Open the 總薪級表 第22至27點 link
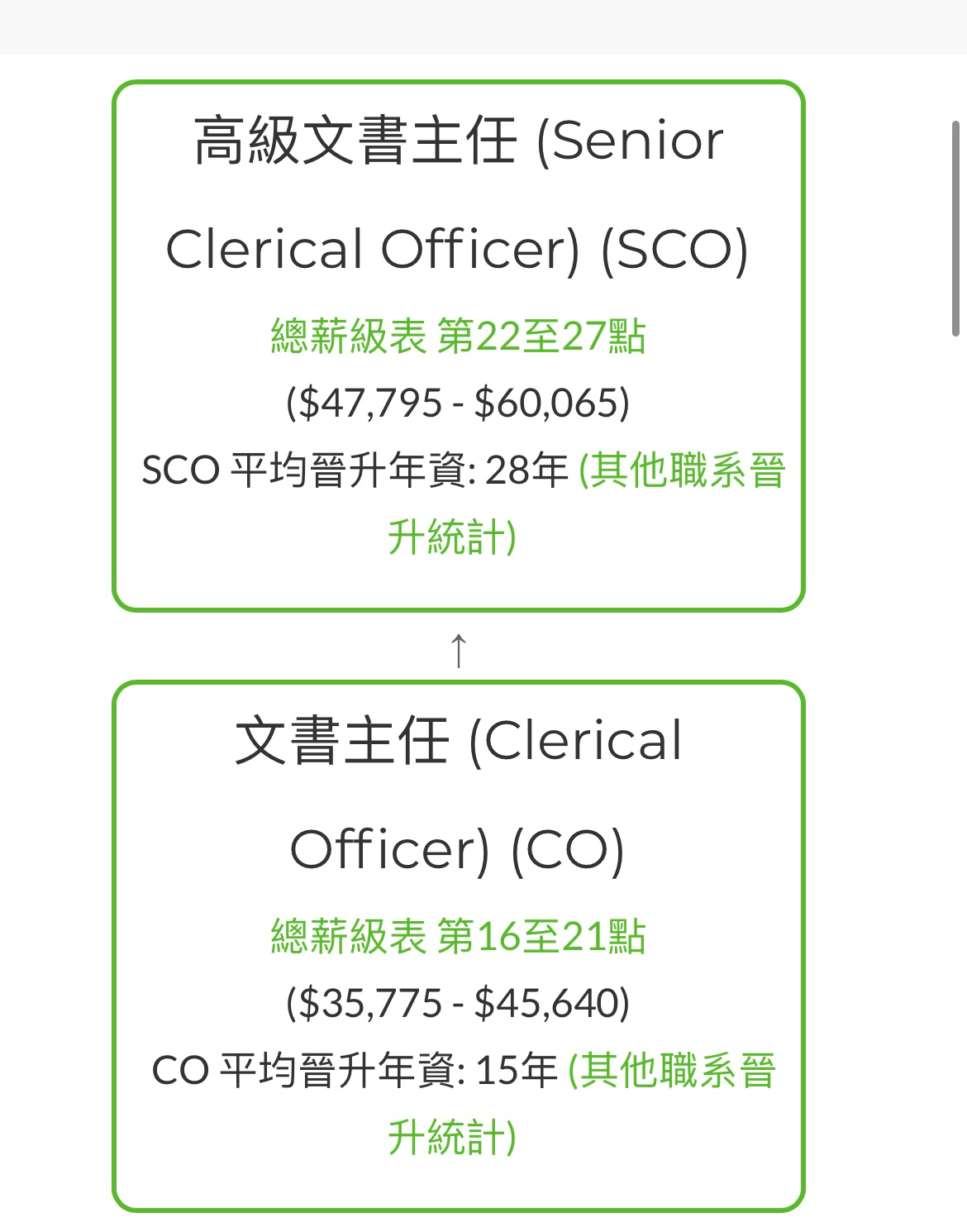967x1232 pixels. [x=458, y=337]
